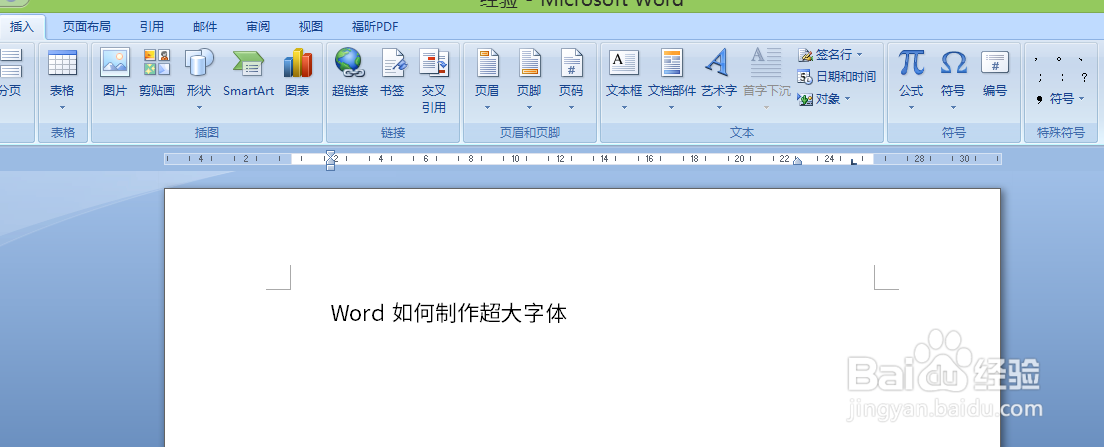
Task: Switch to the 页面布局 tab
Action: (x=87, y=27)
